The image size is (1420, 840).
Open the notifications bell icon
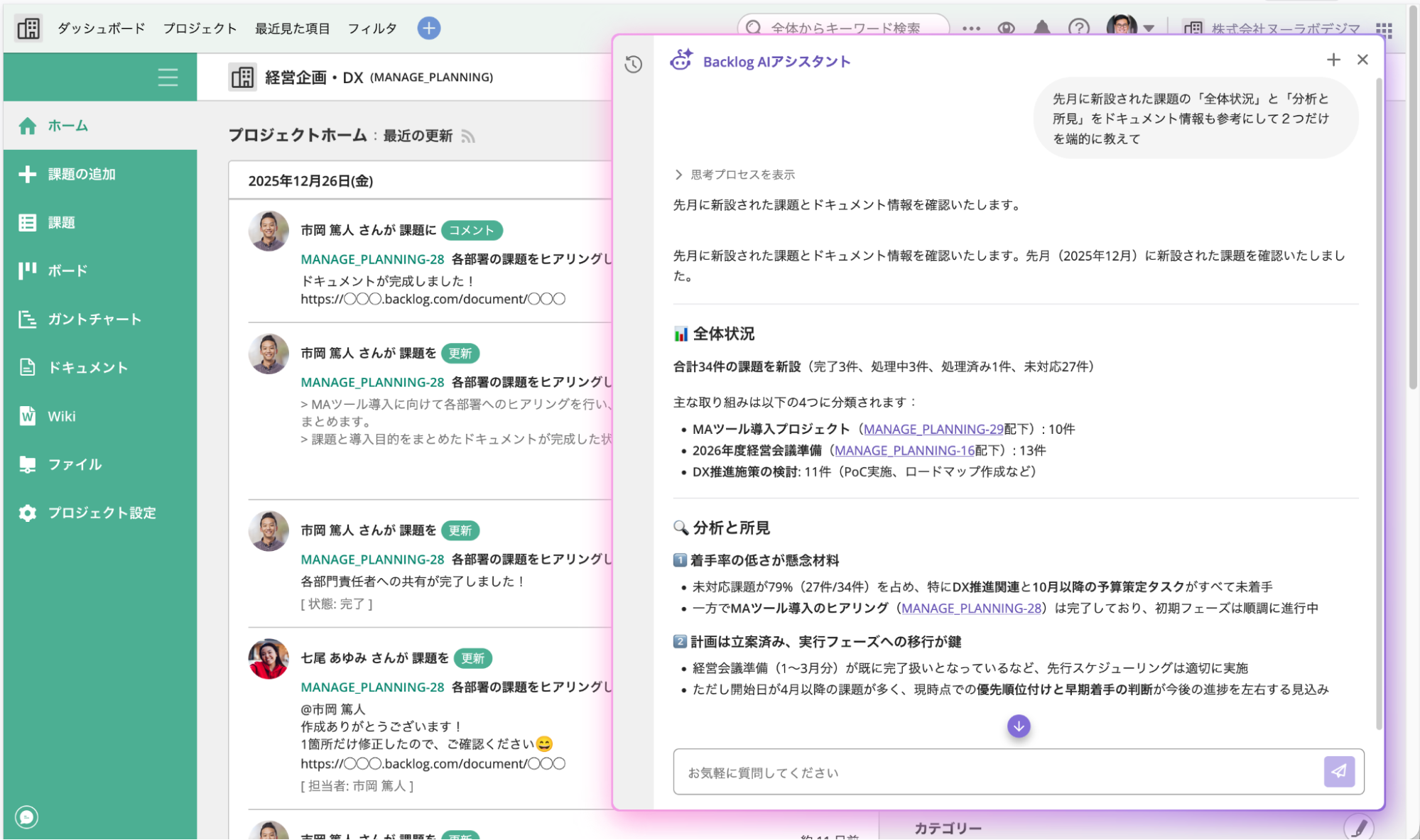pyautogui.click(x=1042, y=28)
